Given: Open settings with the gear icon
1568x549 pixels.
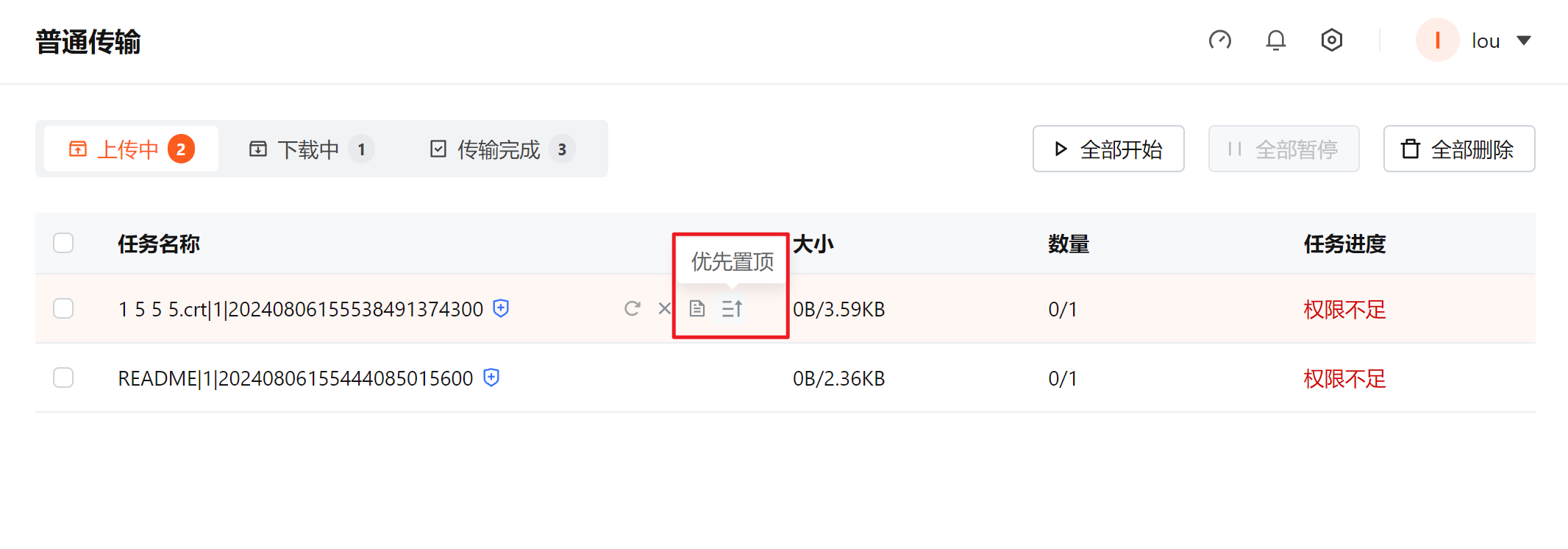Looking at the screenshot, I should (1331, 40).
